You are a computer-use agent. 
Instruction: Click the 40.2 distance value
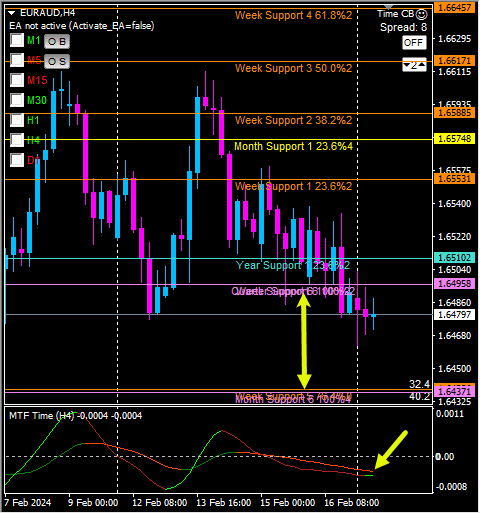(419, 396)
